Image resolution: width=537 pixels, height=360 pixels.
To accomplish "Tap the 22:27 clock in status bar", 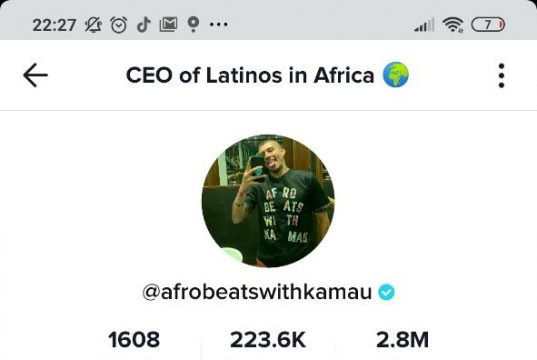I will [x=54, y=25].
